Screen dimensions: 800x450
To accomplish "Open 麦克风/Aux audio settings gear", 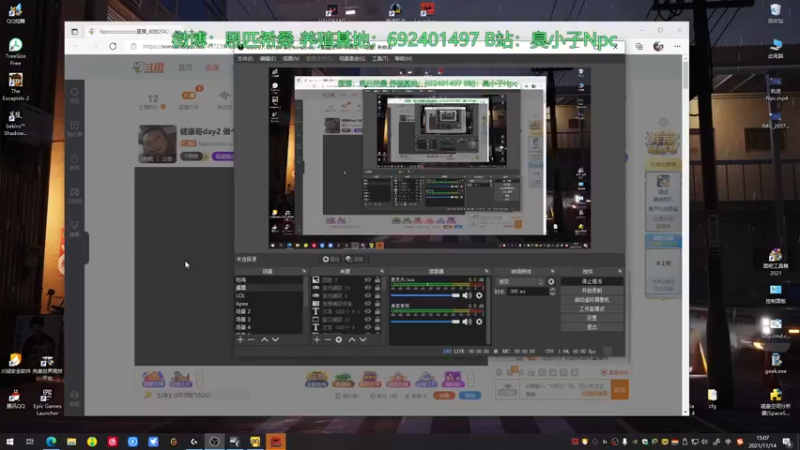I will [479, 295].
